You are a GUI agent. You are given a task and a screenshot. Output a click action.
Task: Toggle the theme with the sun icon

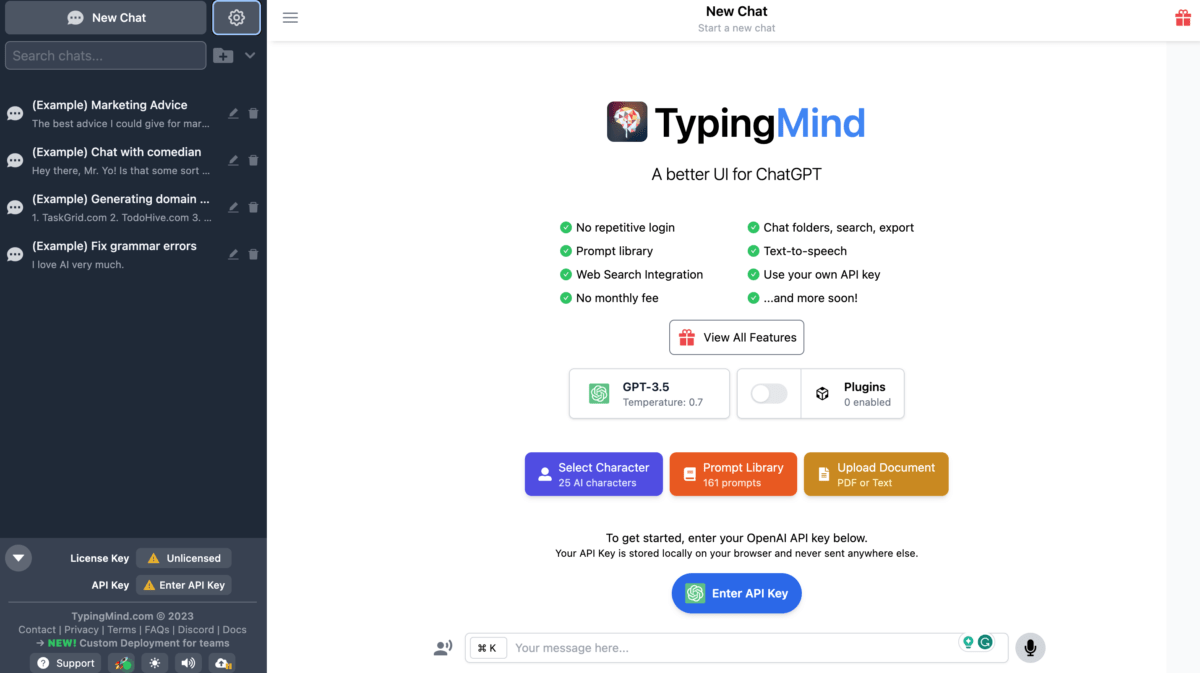tap(155, 662)
